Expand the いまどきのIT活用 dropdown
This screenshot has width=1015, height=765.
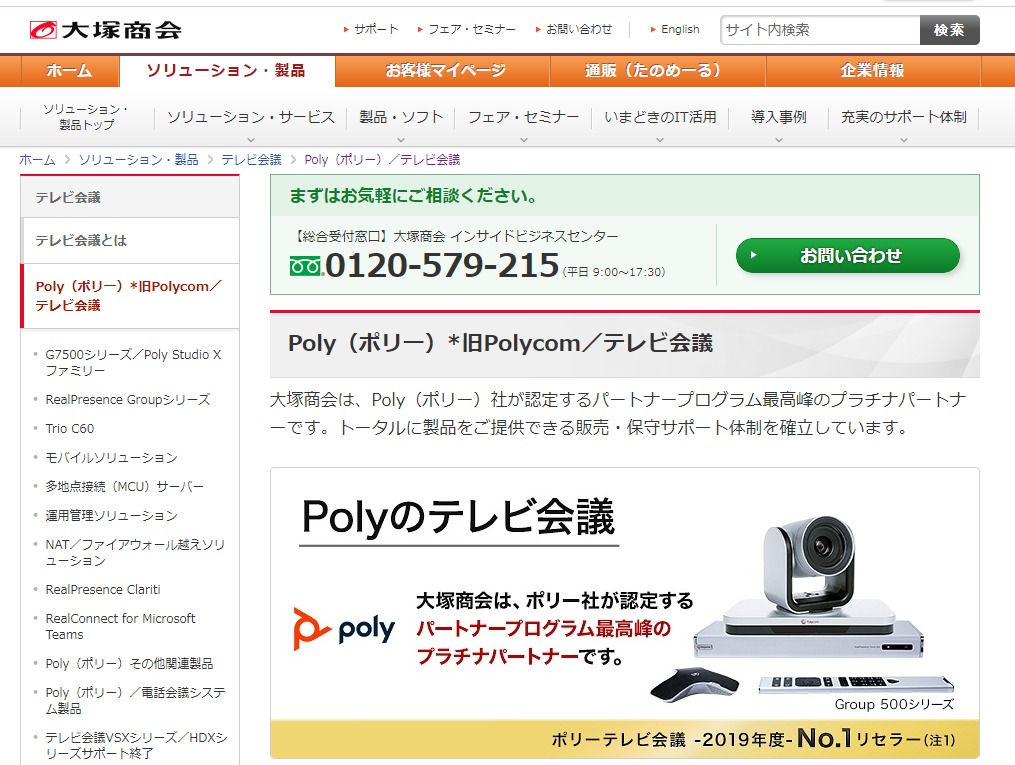tap(660, 118)
